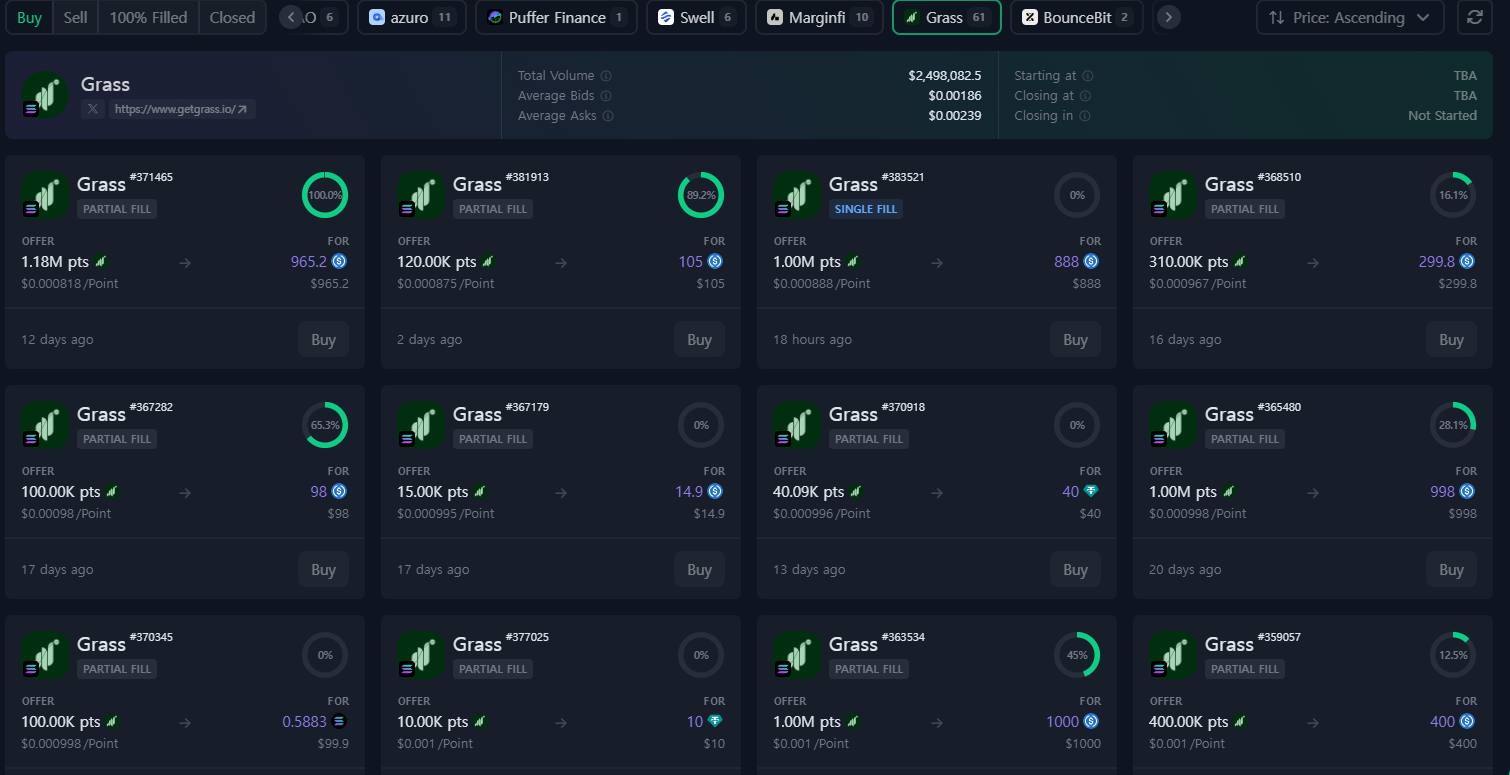Select the Grass market chip

tap(946, 17)
